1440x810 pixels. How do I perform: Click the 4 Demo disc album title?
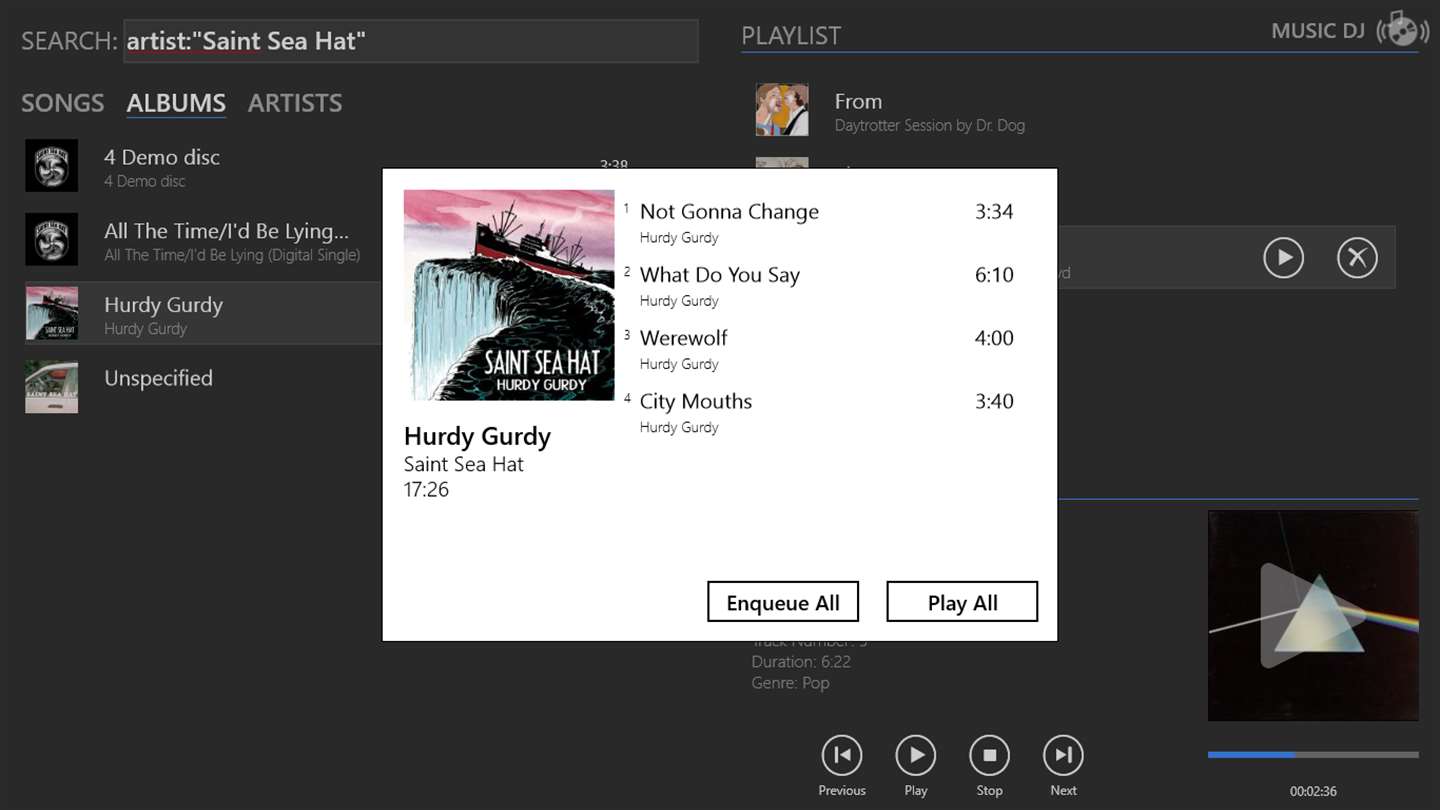pyautogui.click(x=162, y=157)
